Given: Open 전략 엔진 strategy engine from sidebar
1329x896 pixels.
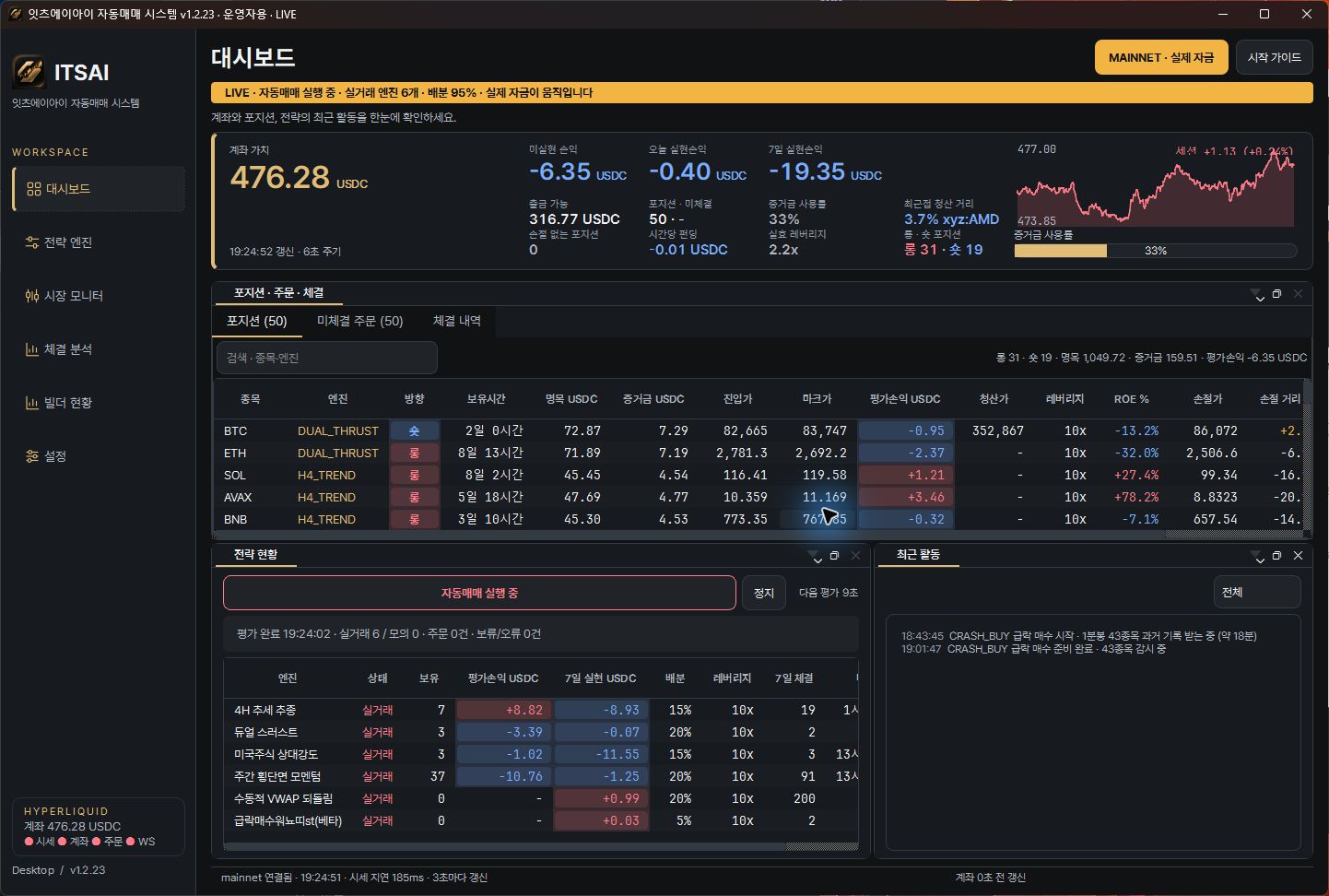Looking at the screenshot, I should (99, 242).
